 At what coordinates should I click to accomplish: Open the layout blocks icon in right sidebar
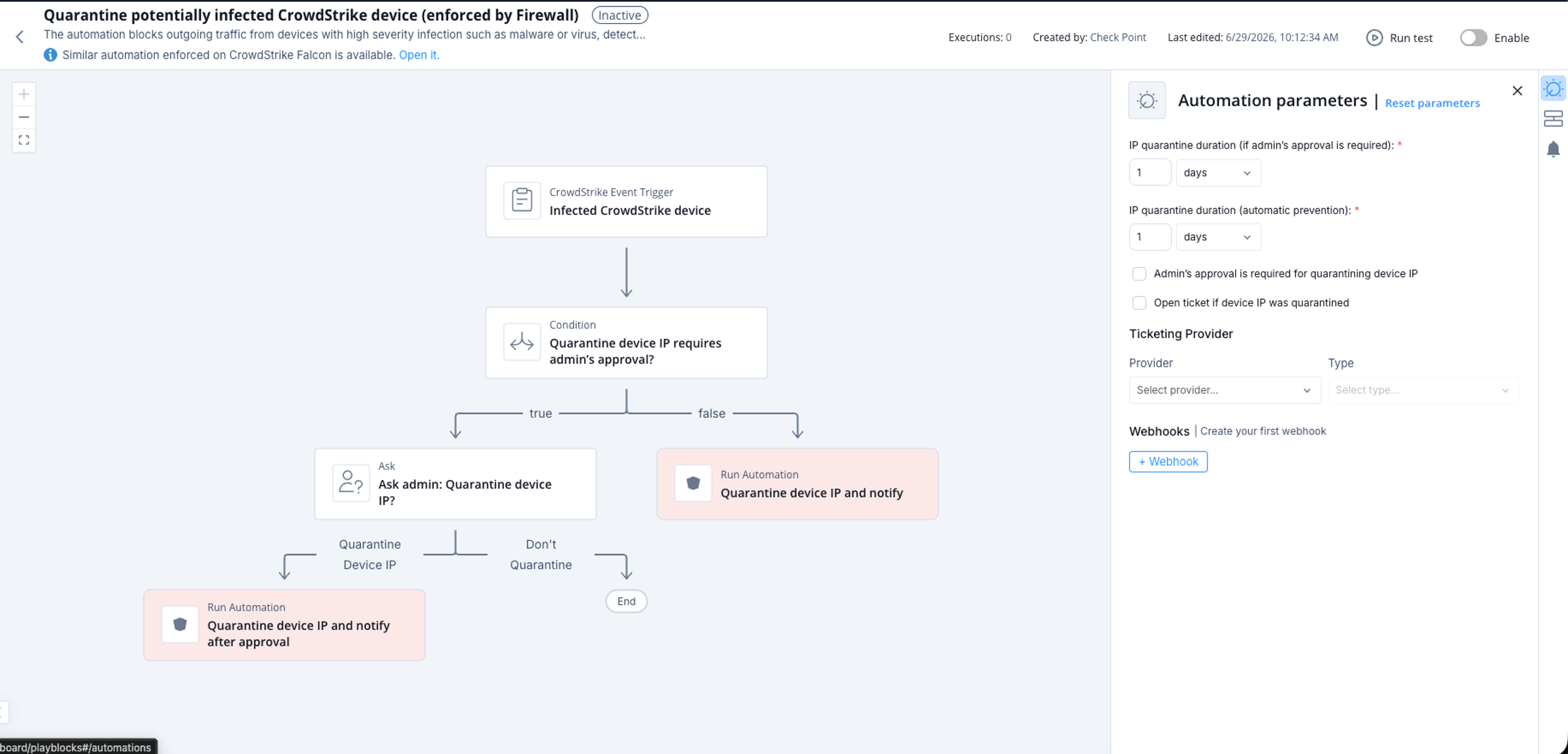(x=1553, y=119)
